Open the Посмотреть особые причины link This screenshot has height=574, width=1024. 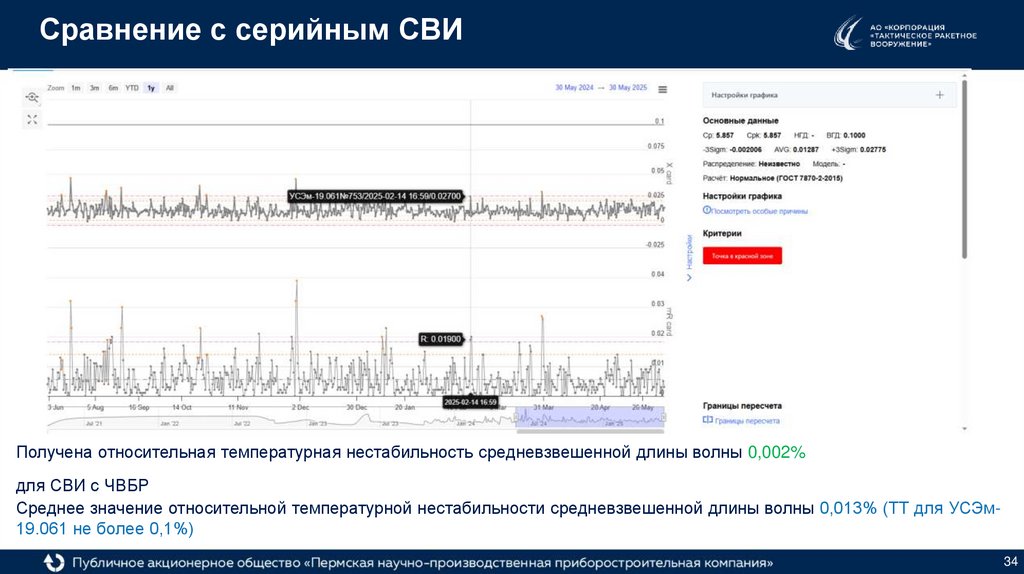click(x=759, y=211)
